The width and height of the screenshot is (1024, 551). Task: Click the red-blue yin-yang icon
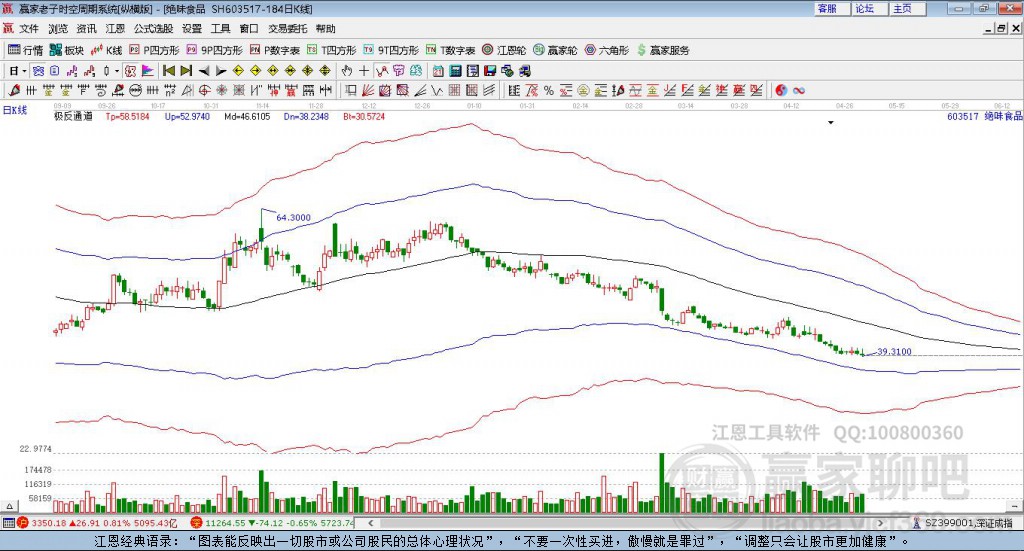[781, 90]
